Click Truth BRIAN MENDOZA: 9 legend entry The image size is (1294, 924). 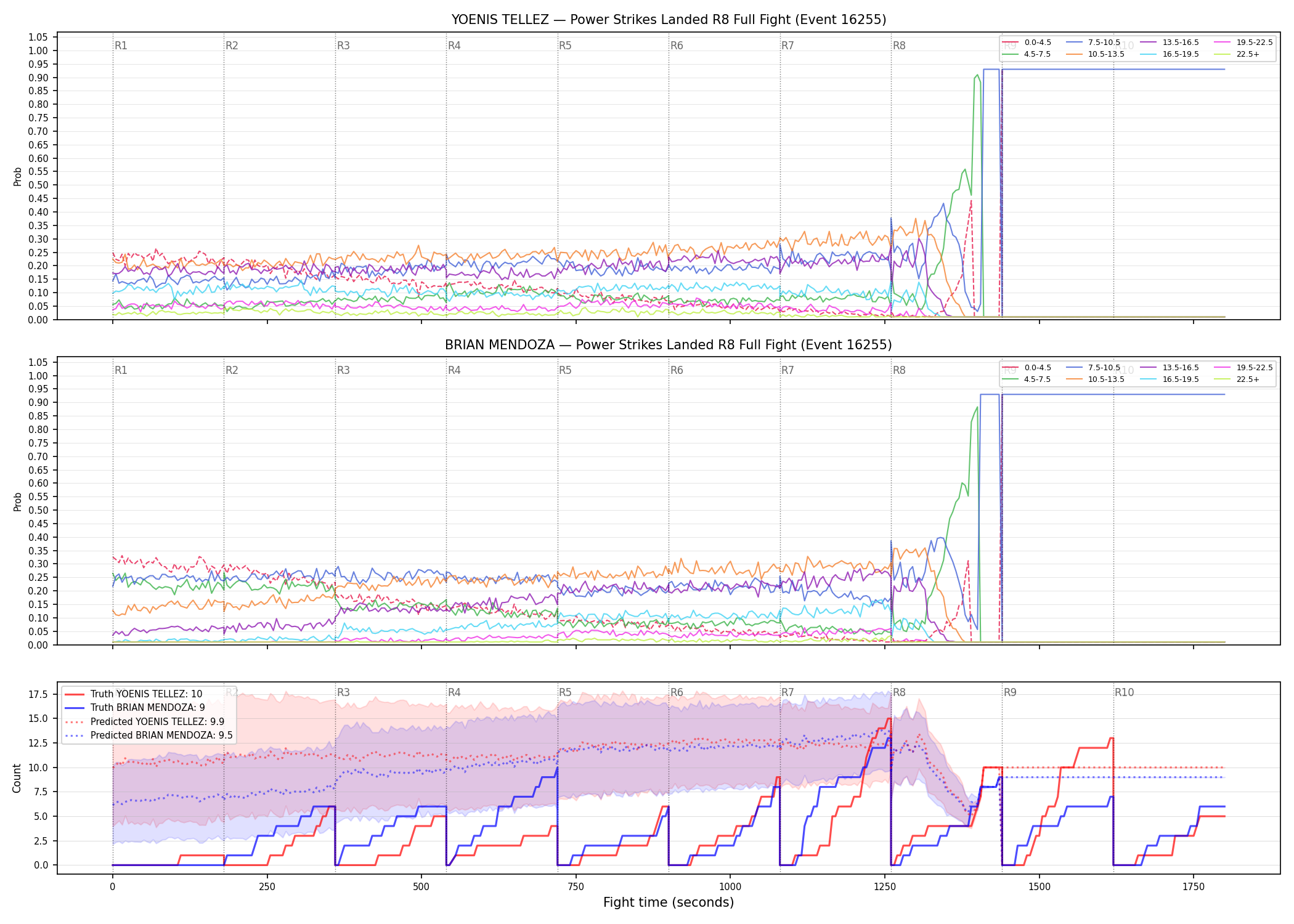[x=135, y=708]
